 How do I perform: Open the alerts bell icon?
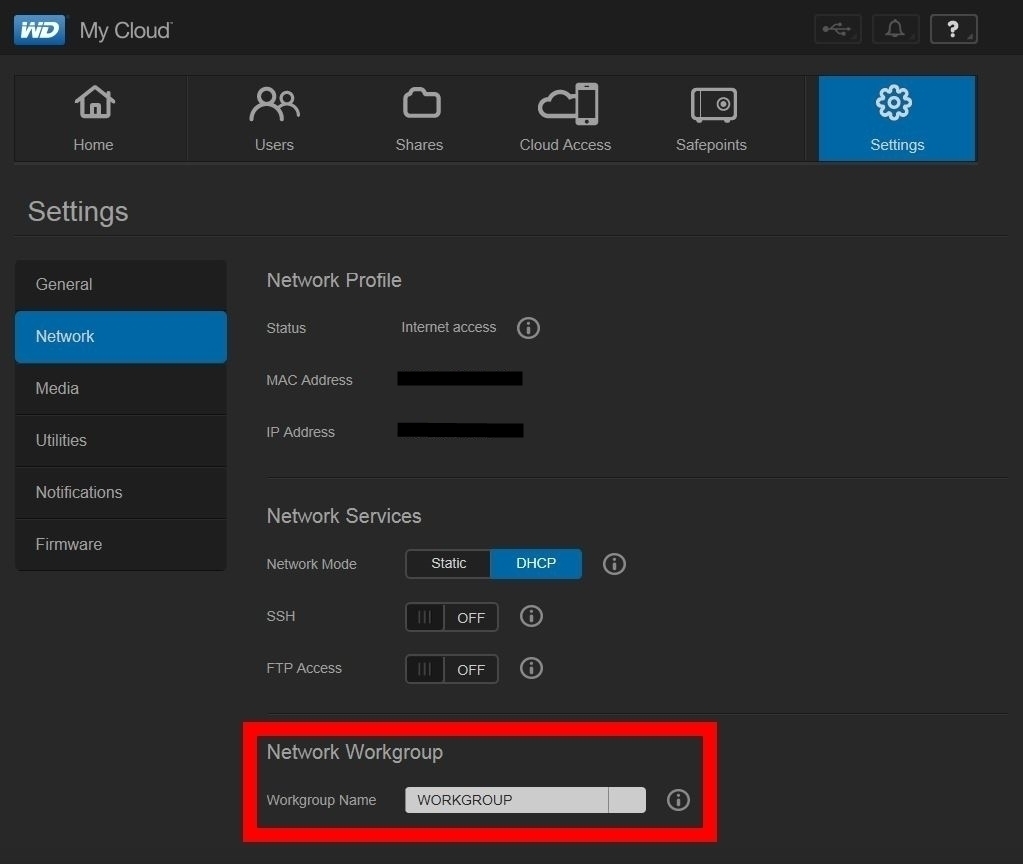[x=895, y=29]
